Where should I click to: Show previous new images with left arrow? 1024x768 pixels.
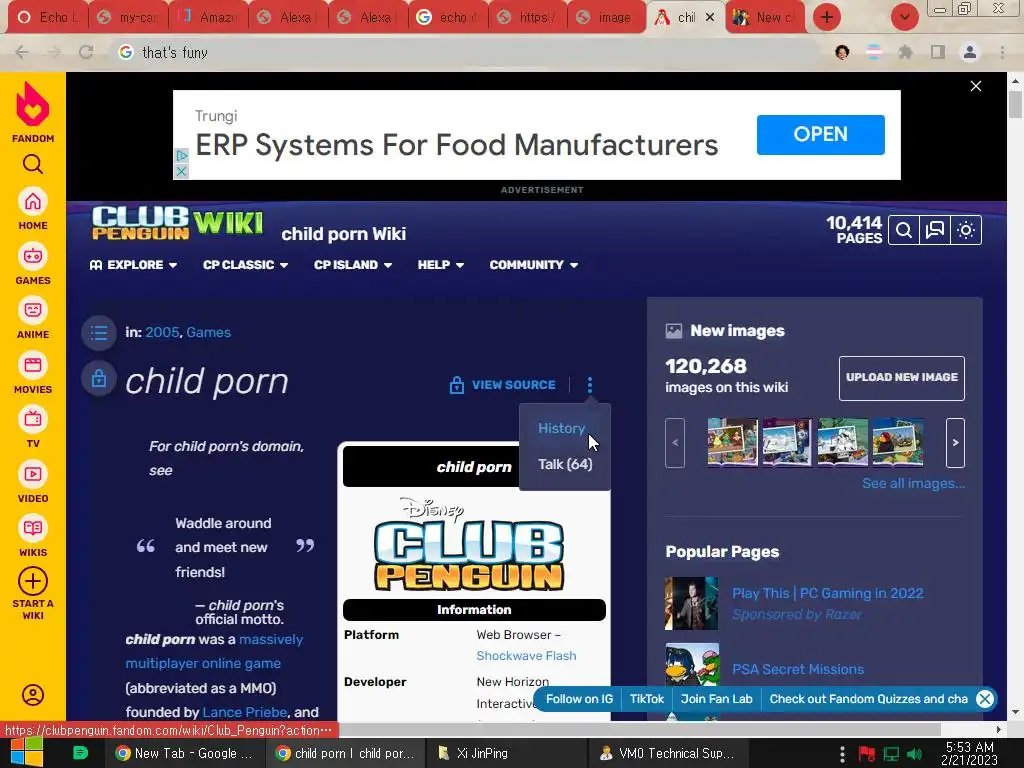[x=675, y=443]
